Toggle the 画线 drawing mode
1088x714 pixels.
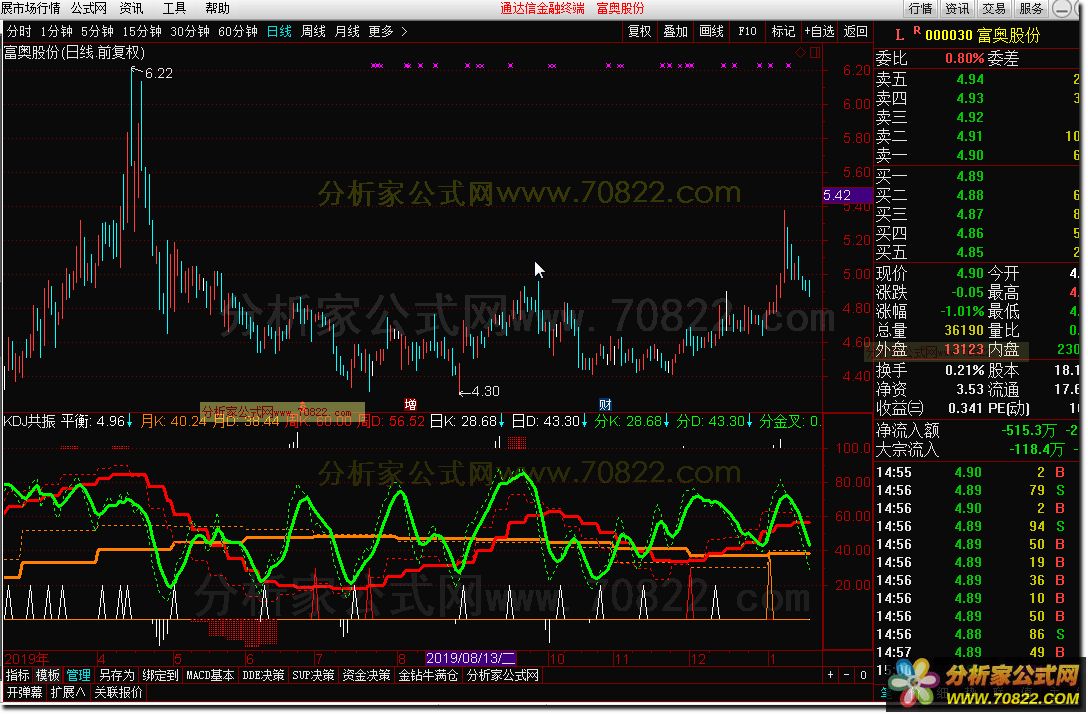pos(711,31)
